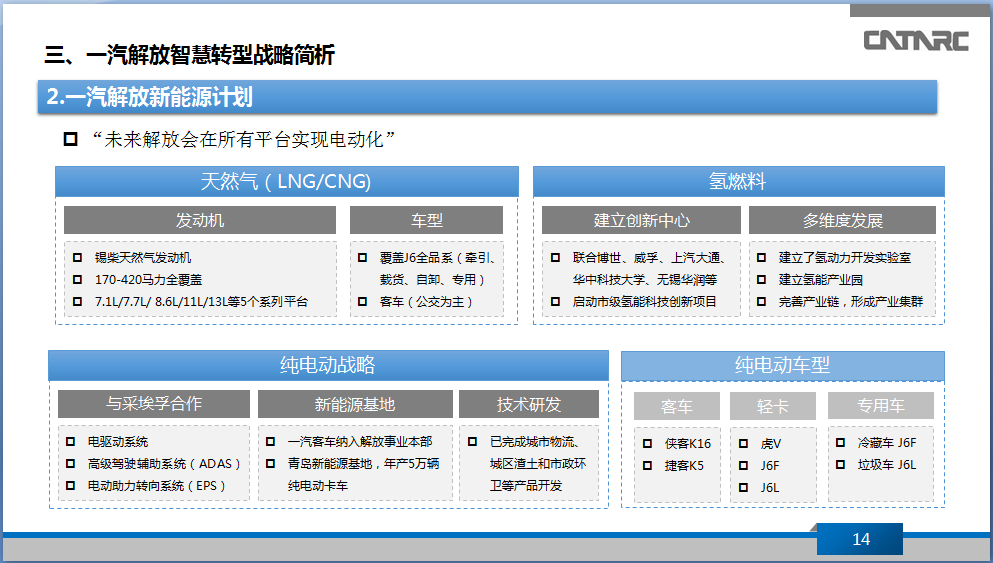Click the 技术研发 subheader
This screenshot has width=993, height=563.
coord(529,404)
